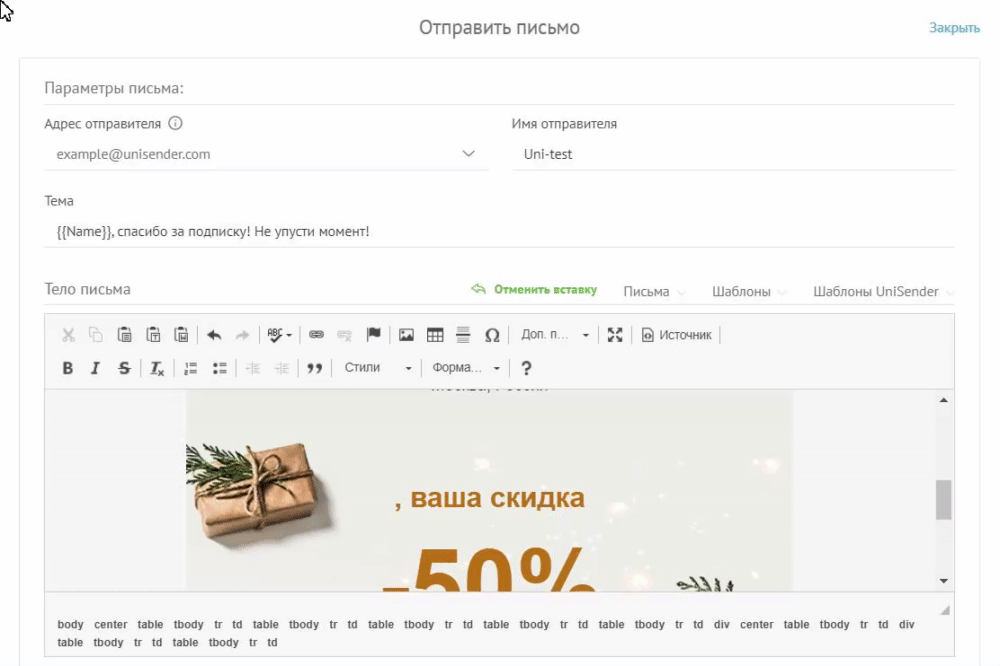The width and height of the screenshot is (1000, 666).
Task: Click 'Отменить вставку' link
Action: pyautogui.click(x=534, y=290)
